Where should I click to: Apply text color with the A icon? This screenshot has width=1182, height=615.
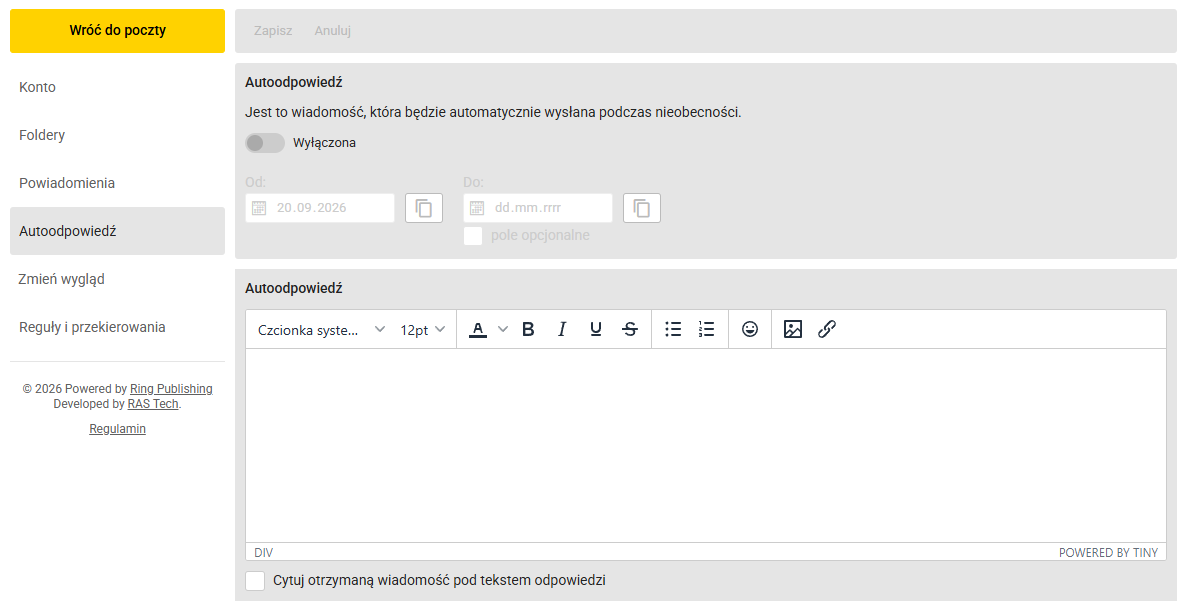(478, 329)
